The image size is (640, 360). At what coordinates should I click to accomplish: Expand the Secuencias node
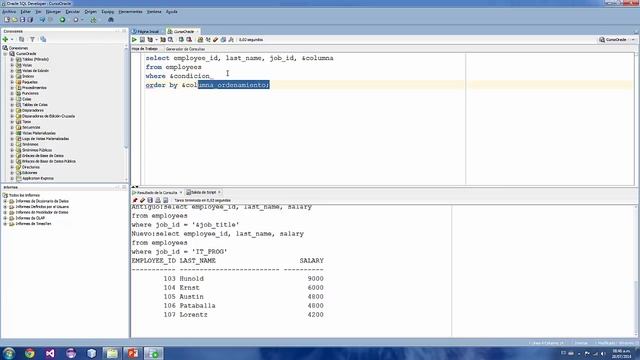click(x=12, y=127)
